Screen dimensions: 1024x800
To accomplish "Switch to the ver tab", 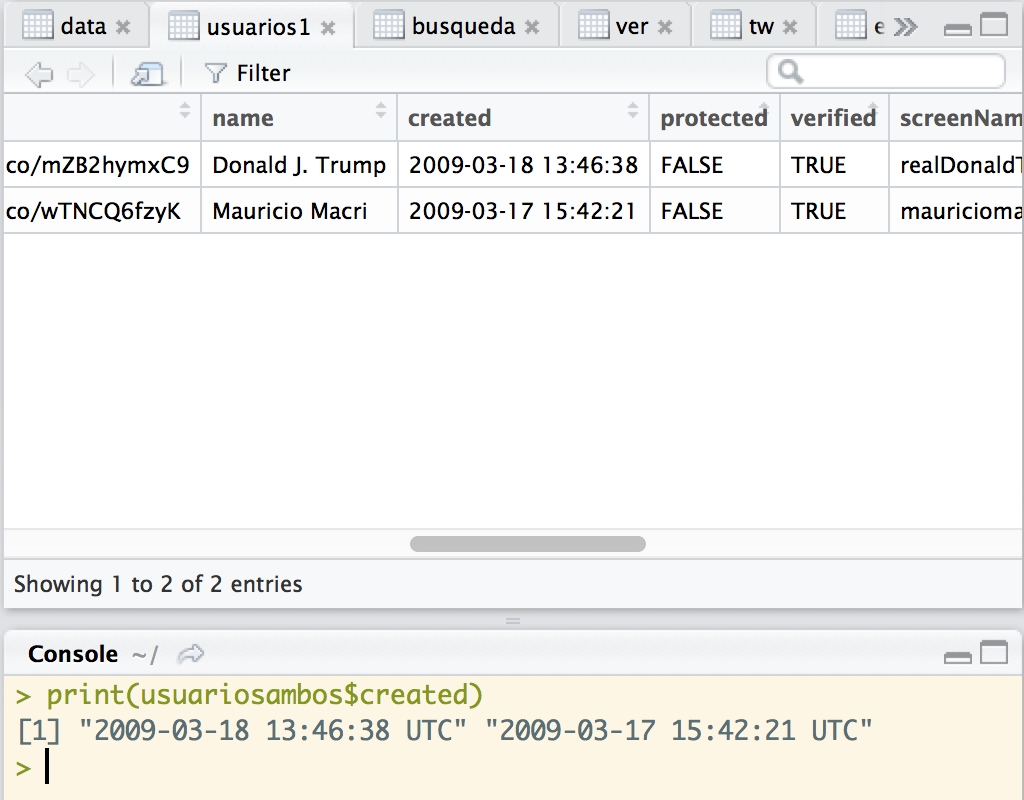I will pos(630,26).
